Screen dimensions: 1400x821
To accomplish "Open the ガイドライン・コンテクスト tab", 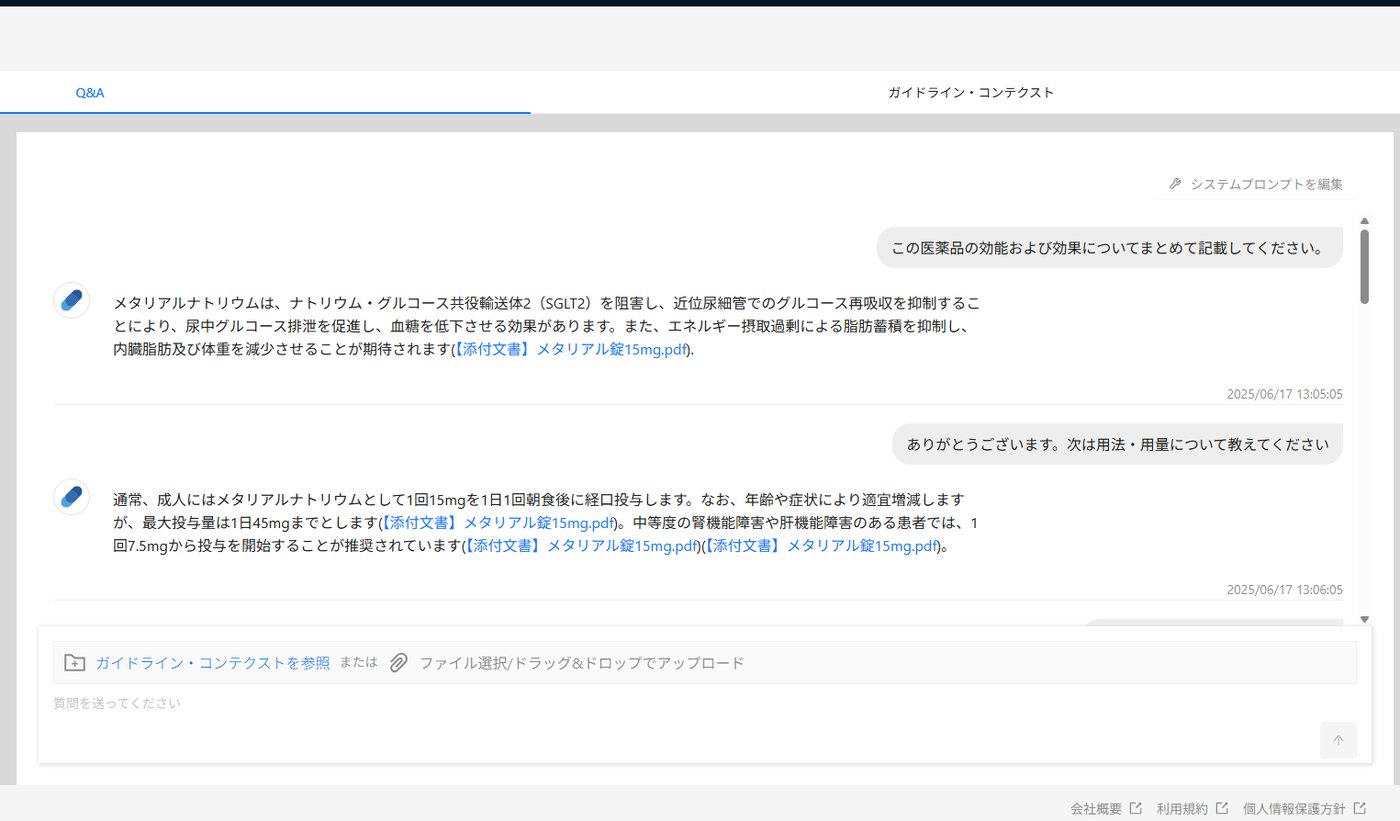I will pos(970,93).
